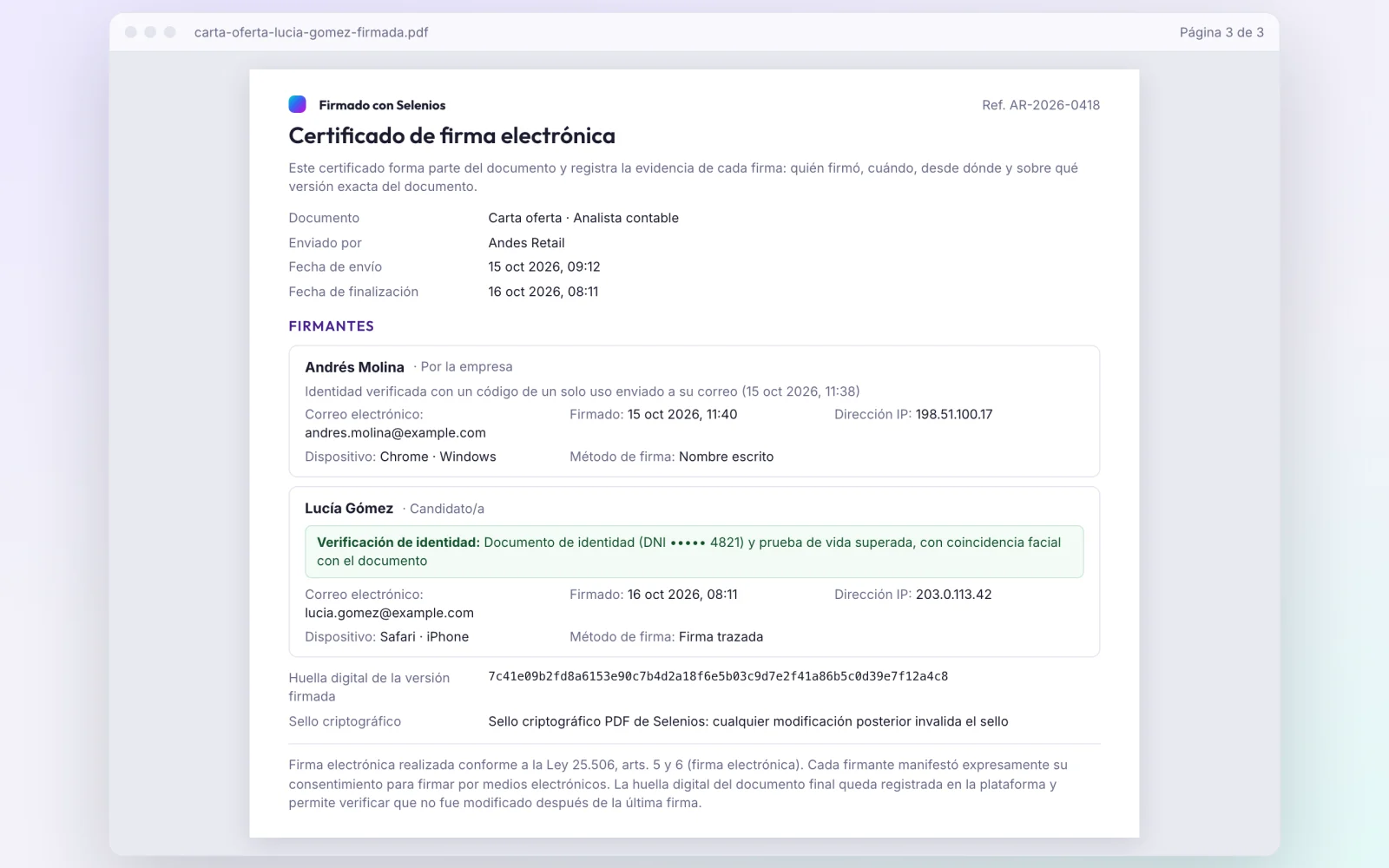Click the sender value 'Andes Retail'
Image resolution: width=1389 pixels, height=868 pixels.
point(526,243)
